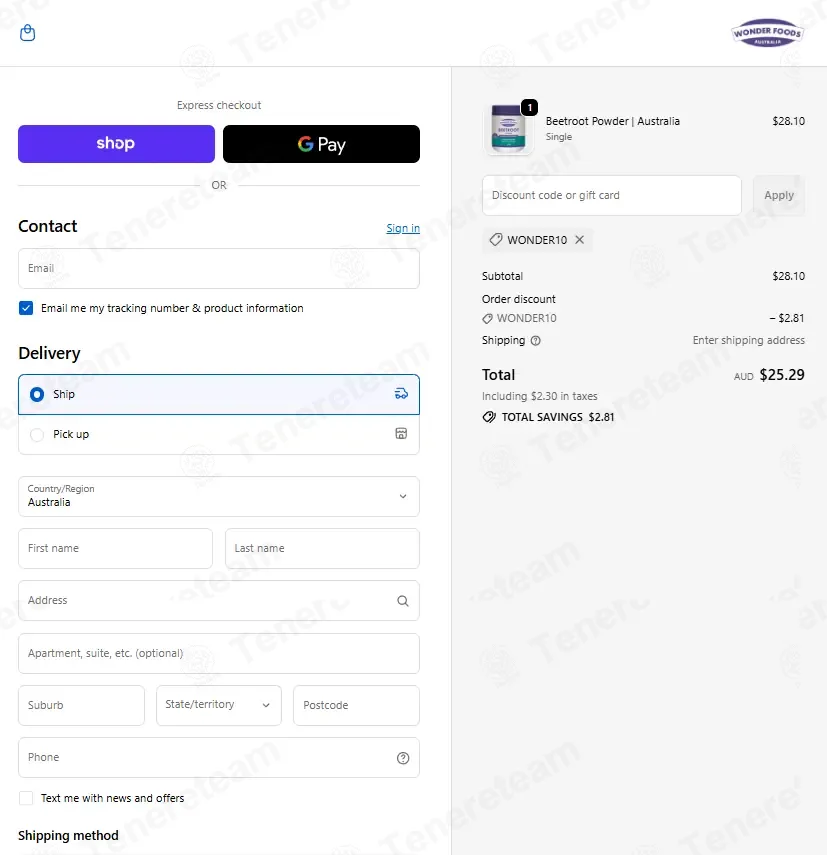This screenshot has width=827, height=855.
Task: Click the Total Savings tag icon
Action: click(489, 417)
